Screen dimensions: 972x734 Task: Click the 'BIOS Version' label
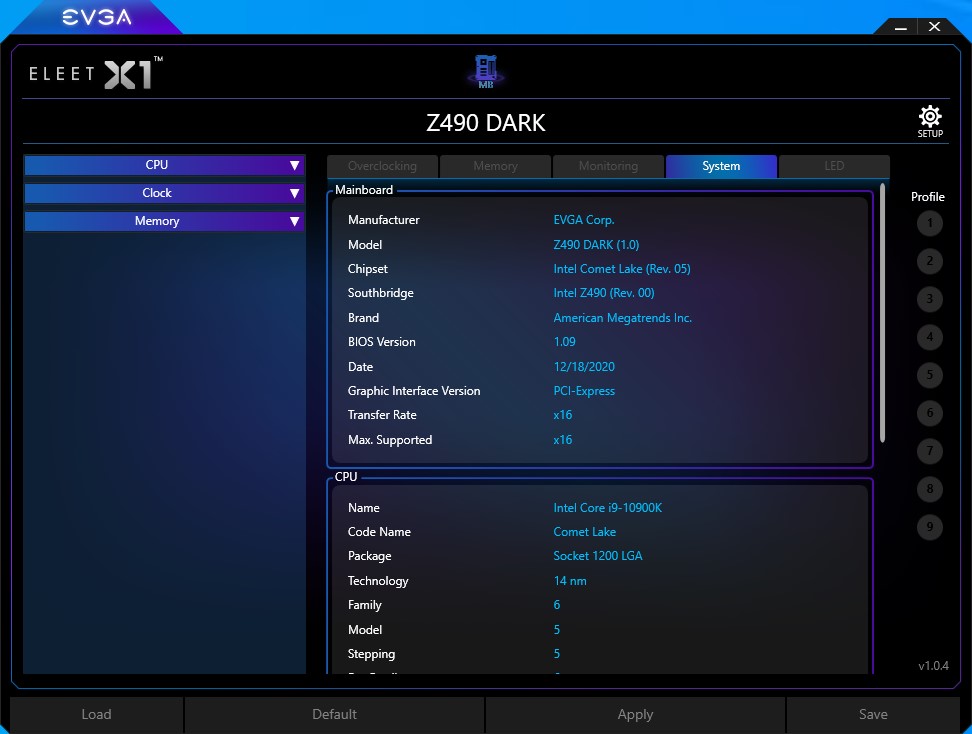point(382,342)
